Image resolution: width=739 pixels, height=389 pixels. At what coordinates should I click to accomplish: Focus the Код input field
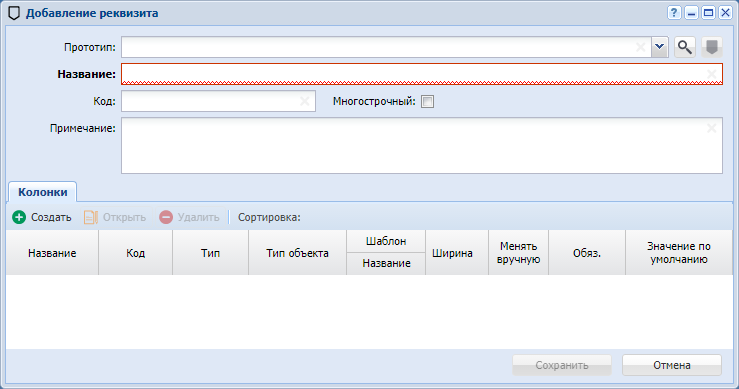coord(218,101)
